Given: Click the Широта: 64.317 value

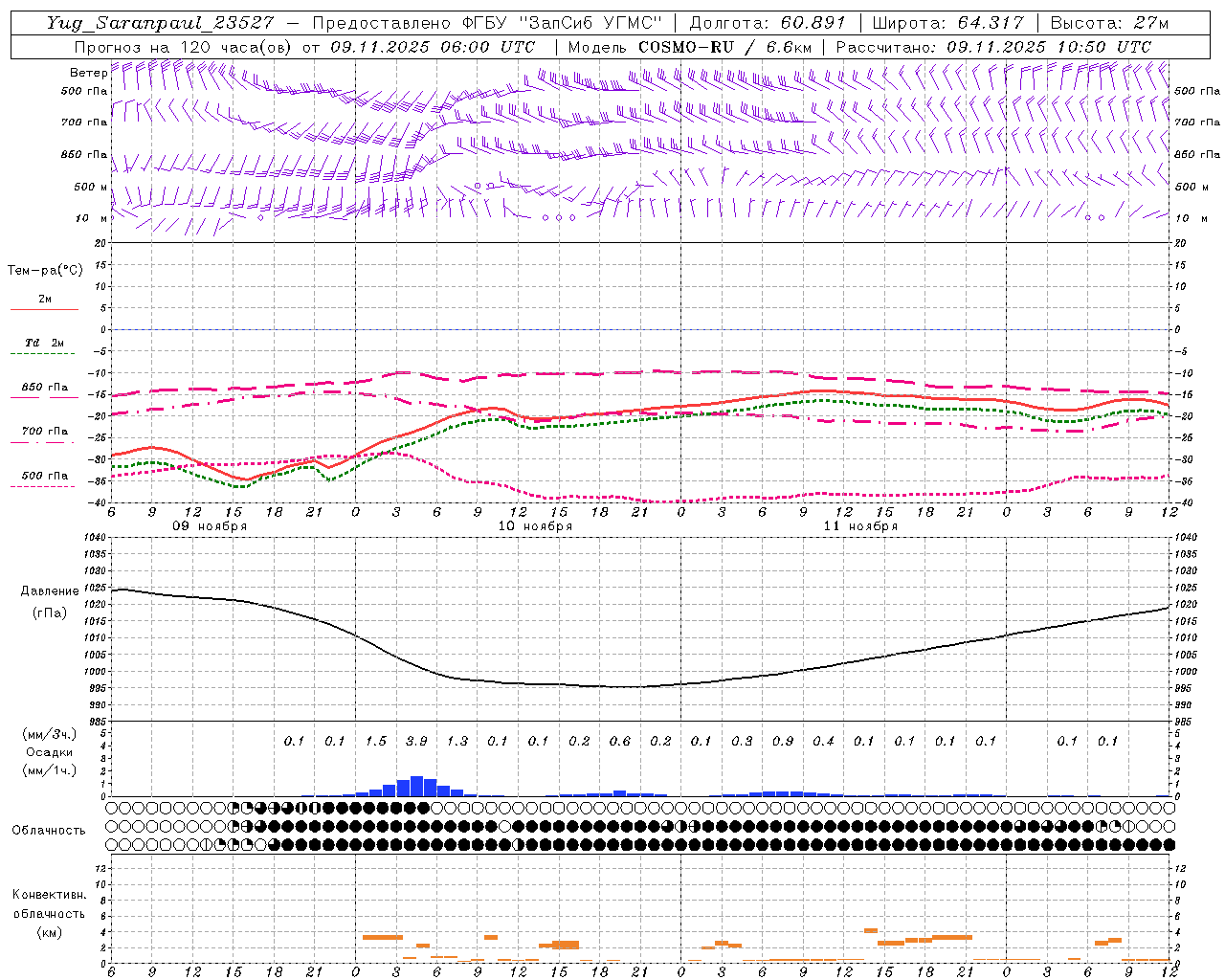Looking at the screenshot, I should click(947, 23).
